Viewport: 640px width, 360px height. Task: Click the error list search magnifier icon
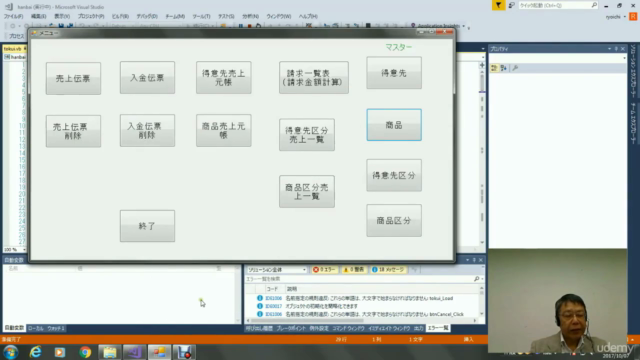point(476,279)
